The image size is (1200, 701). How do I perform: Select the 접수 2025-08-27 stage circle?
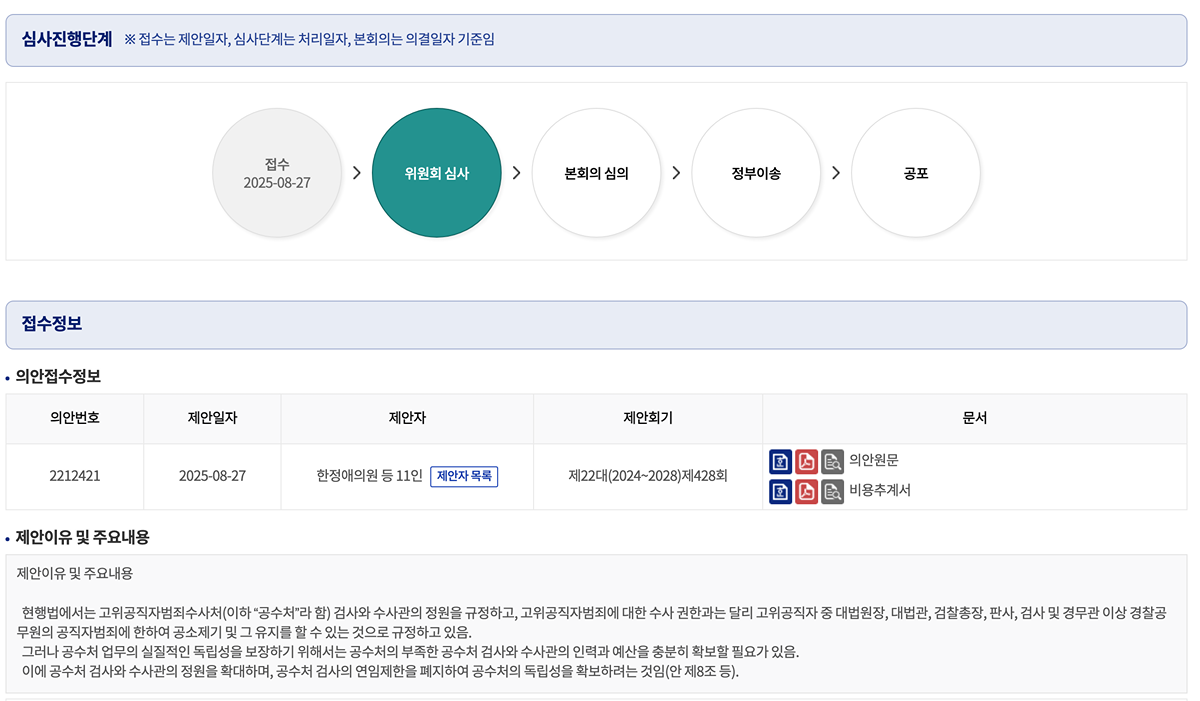pos(277,173)
